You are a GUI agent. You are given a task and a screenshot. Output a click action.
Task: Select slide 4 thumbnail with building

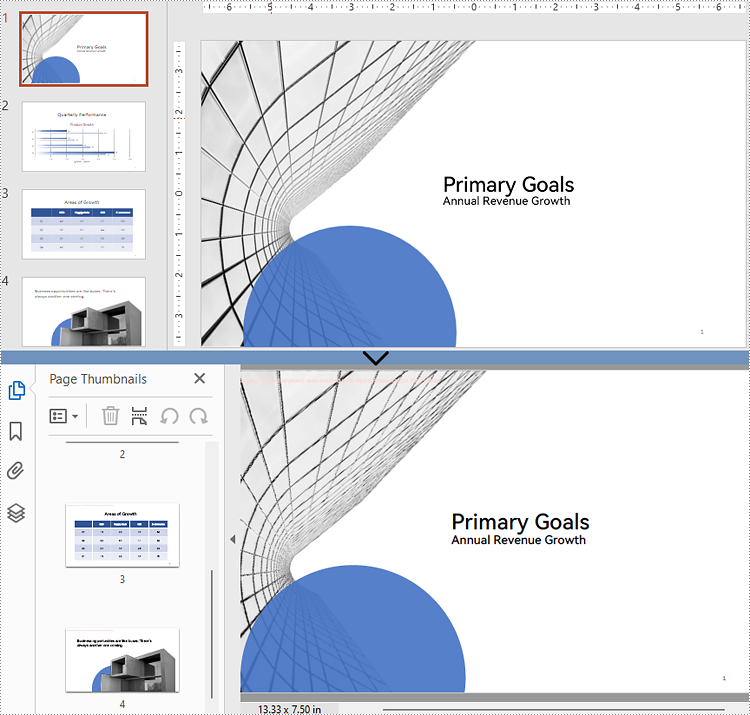(84, 311)
